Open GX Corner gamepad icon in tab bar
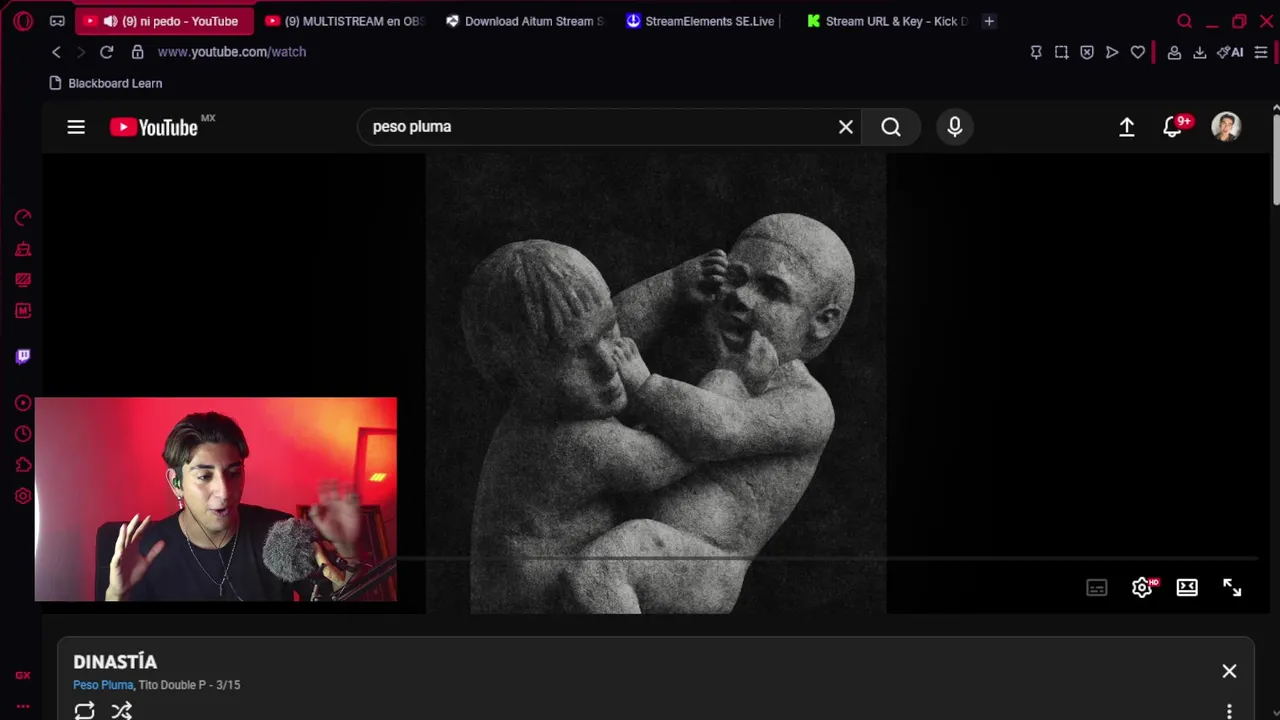The height and width of the screenshot is (720, 1280). (x=57, y=21)
